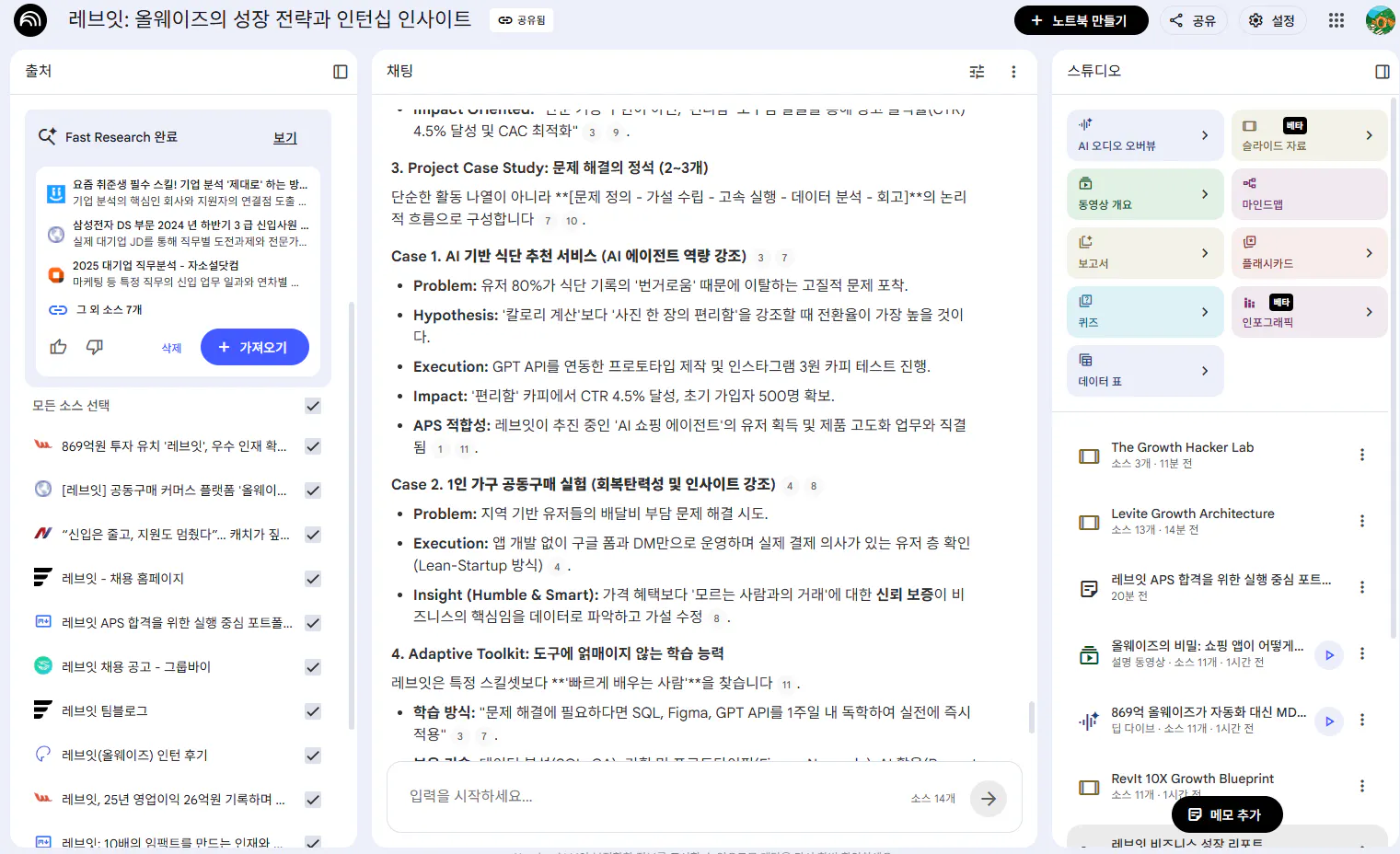Click the 동영상 개요 card icon

tap(1085, 183)
